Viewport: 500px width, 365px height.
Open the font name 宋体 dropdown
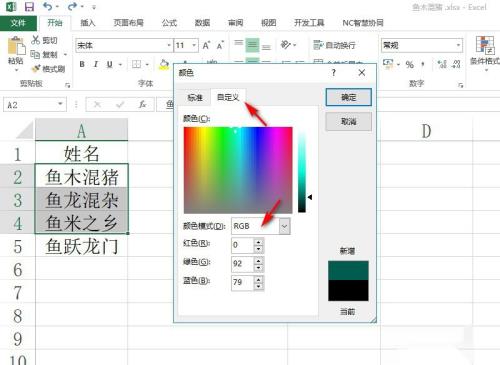(169, 45)
